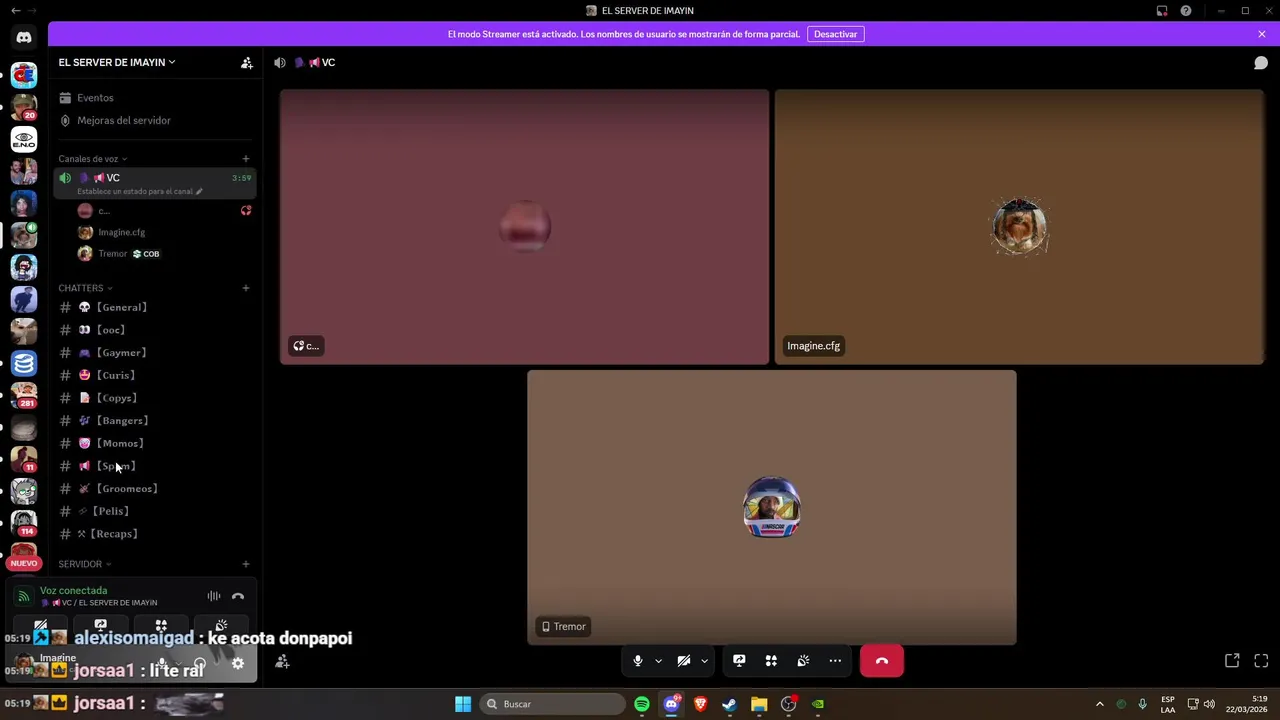Viewport: 1280px width, 720px height.
Task: Open the [Momos] text channel
Action: [155, 443]
